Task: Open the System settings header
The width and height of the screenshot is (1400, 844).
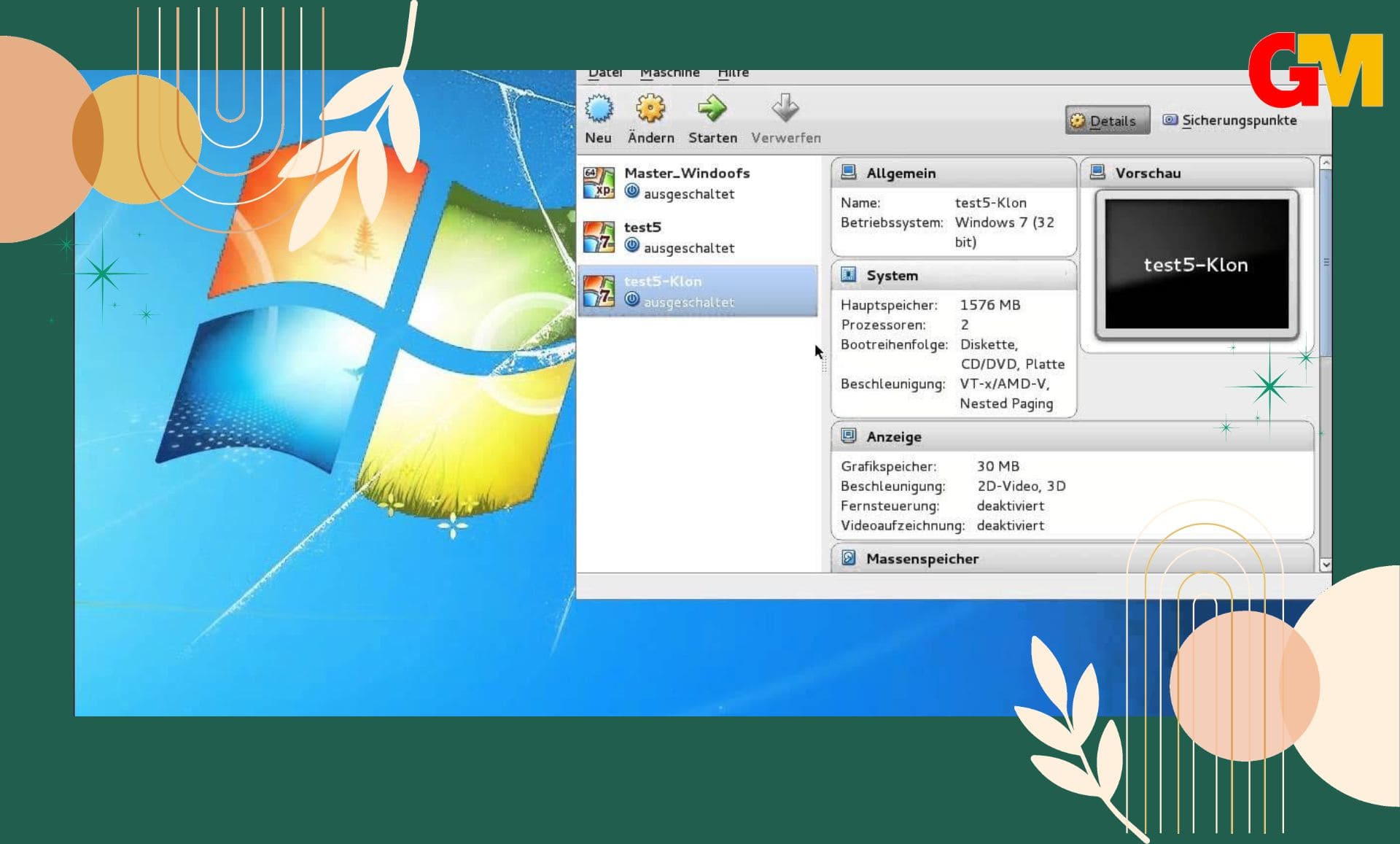Action: point(953,276)
